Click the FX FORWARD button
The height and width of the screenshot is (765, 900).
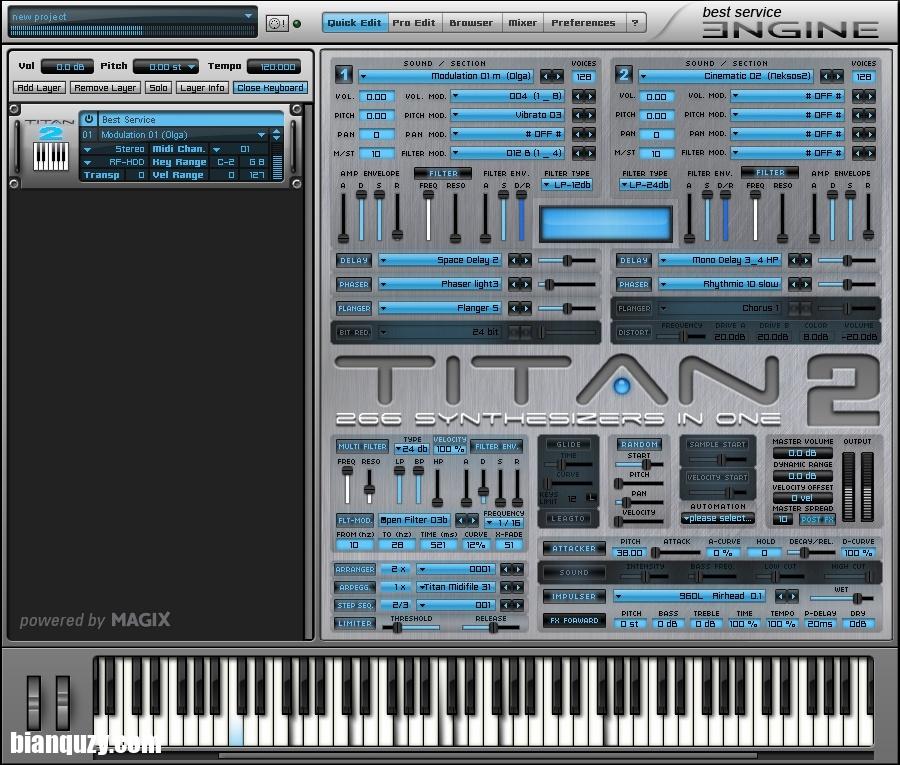pyautogui.click(x=574, y=621)
